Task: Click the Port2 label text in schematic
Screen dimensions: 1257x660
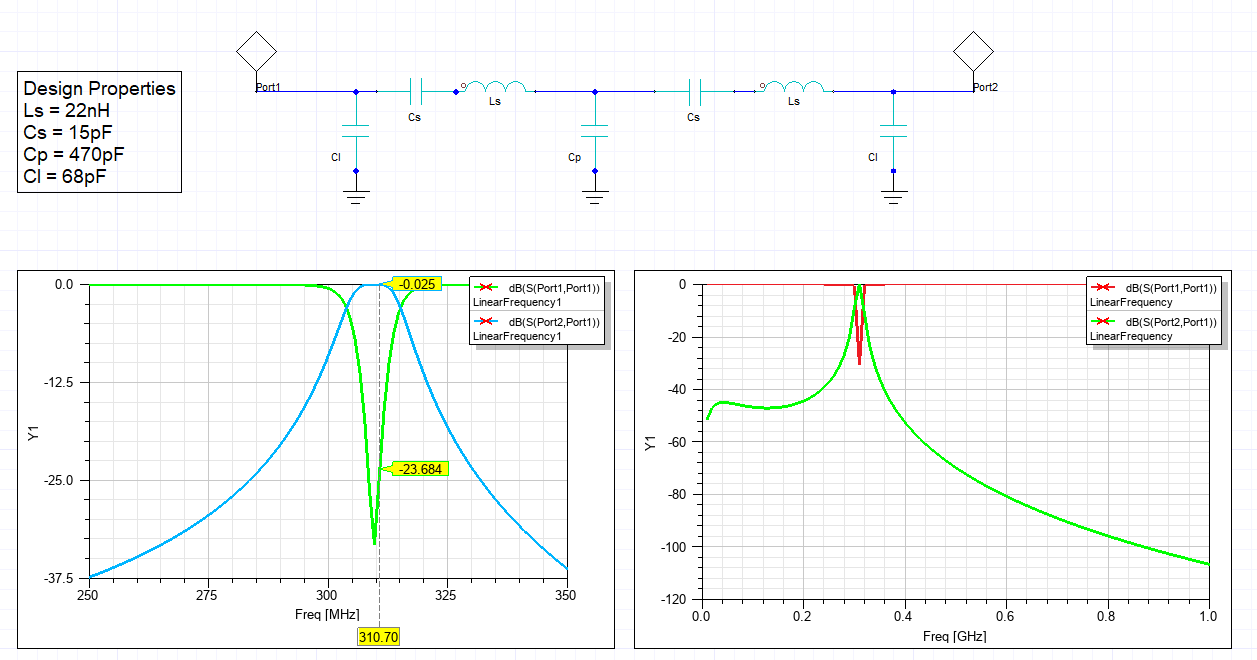Action: click(985, 87)
